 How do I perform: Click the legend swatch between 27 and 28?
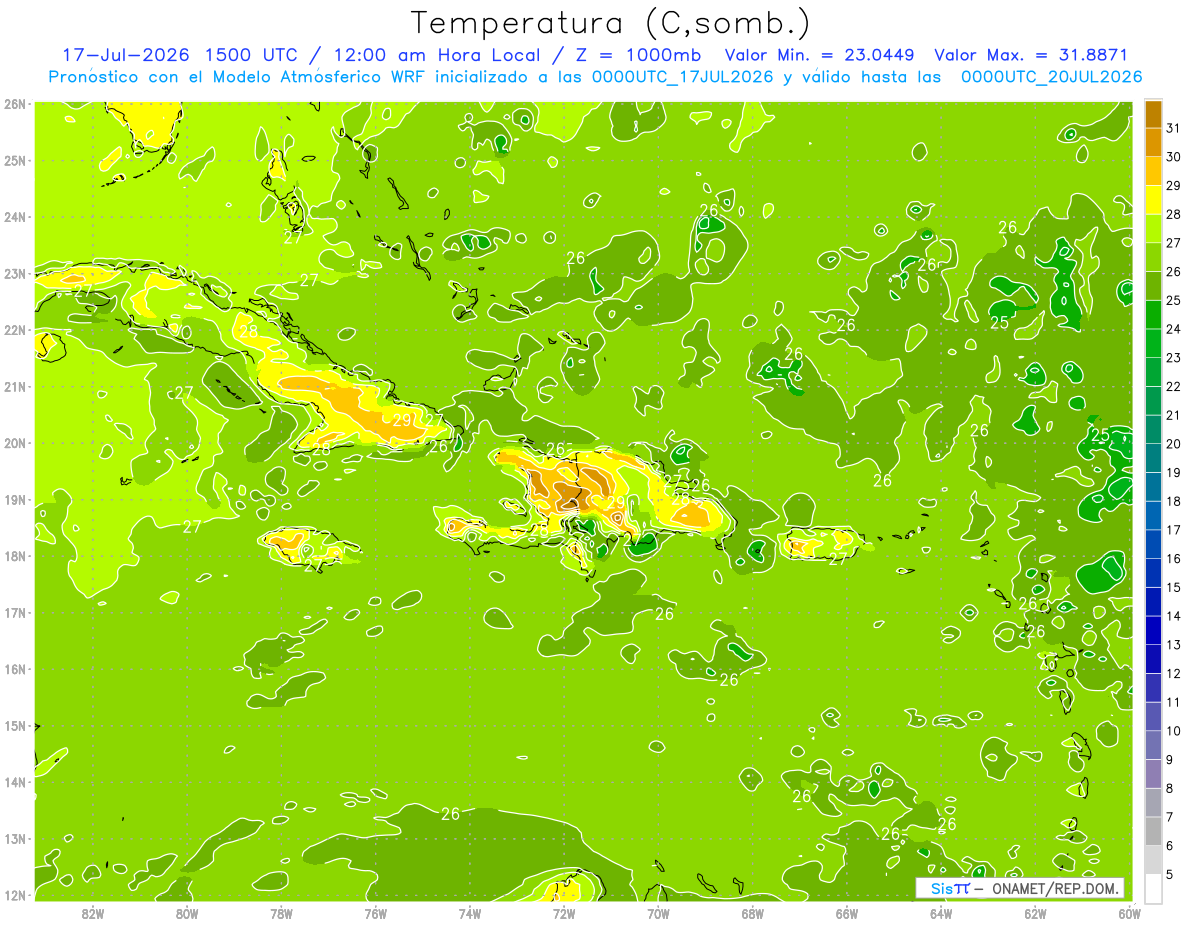click(x=1154, y=227)
